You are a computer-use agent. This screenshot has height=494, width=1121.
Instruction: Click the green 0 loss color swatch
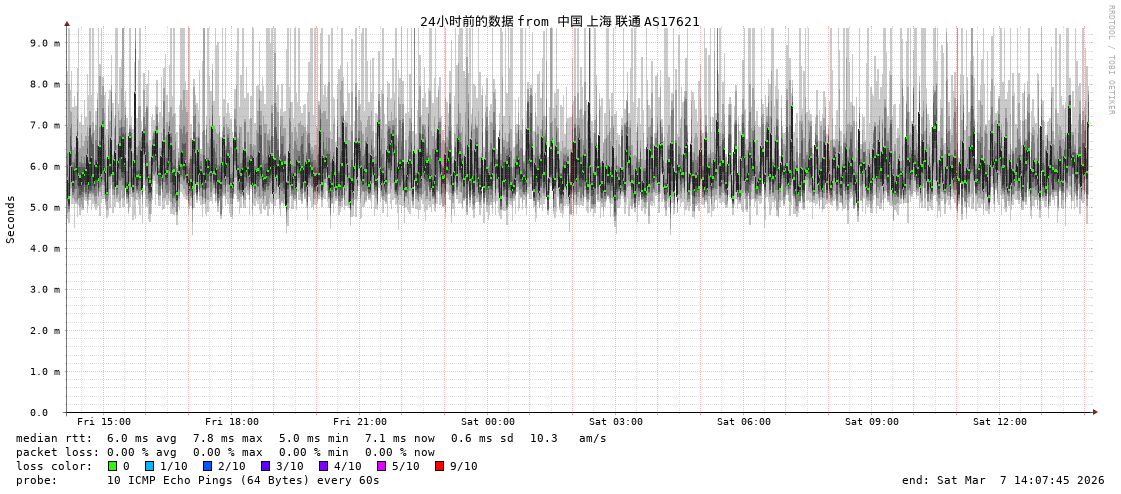coord(112,466)
